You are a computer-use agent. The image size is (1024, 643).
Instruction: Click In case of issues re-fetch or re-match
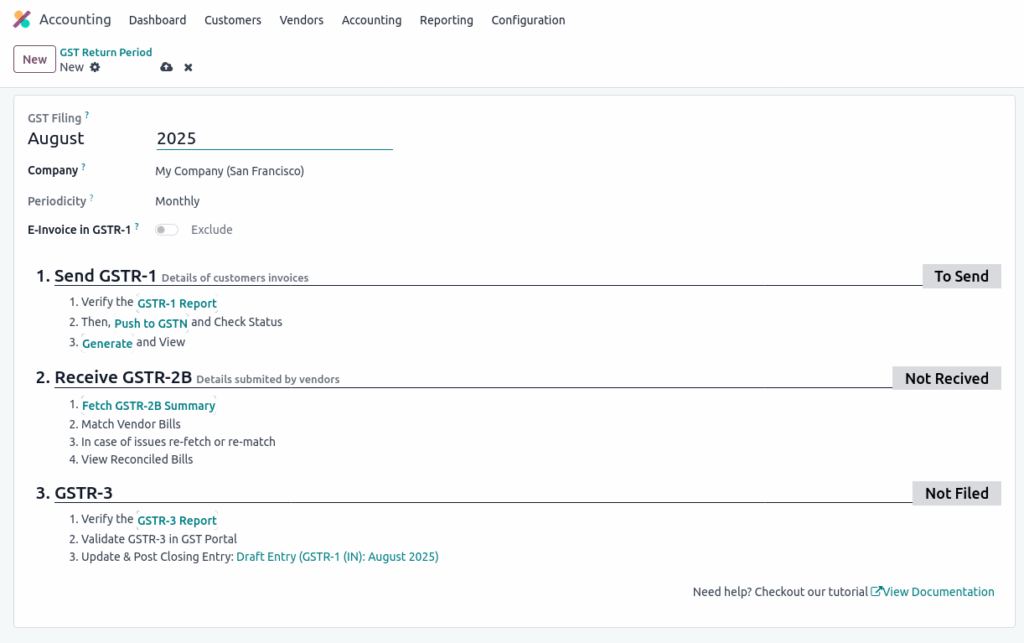click(x=178, y=441)
